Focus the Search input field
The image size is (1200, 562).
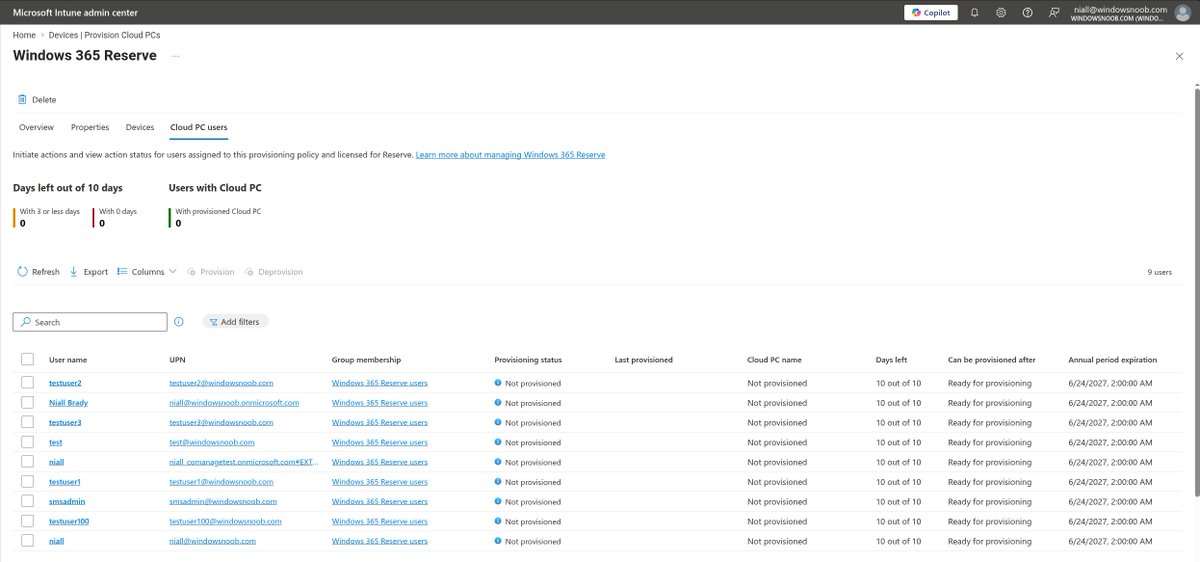(x=90, y=322)
